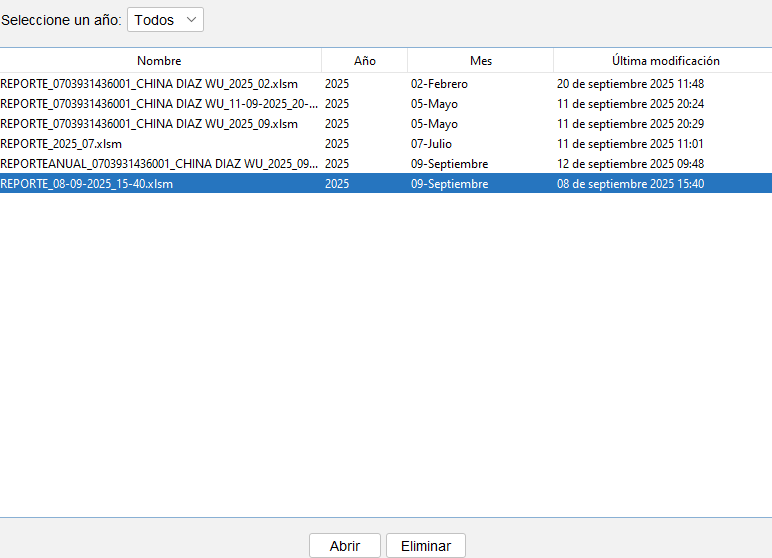Sort list by Nombre column header

[x=160, y=61]
